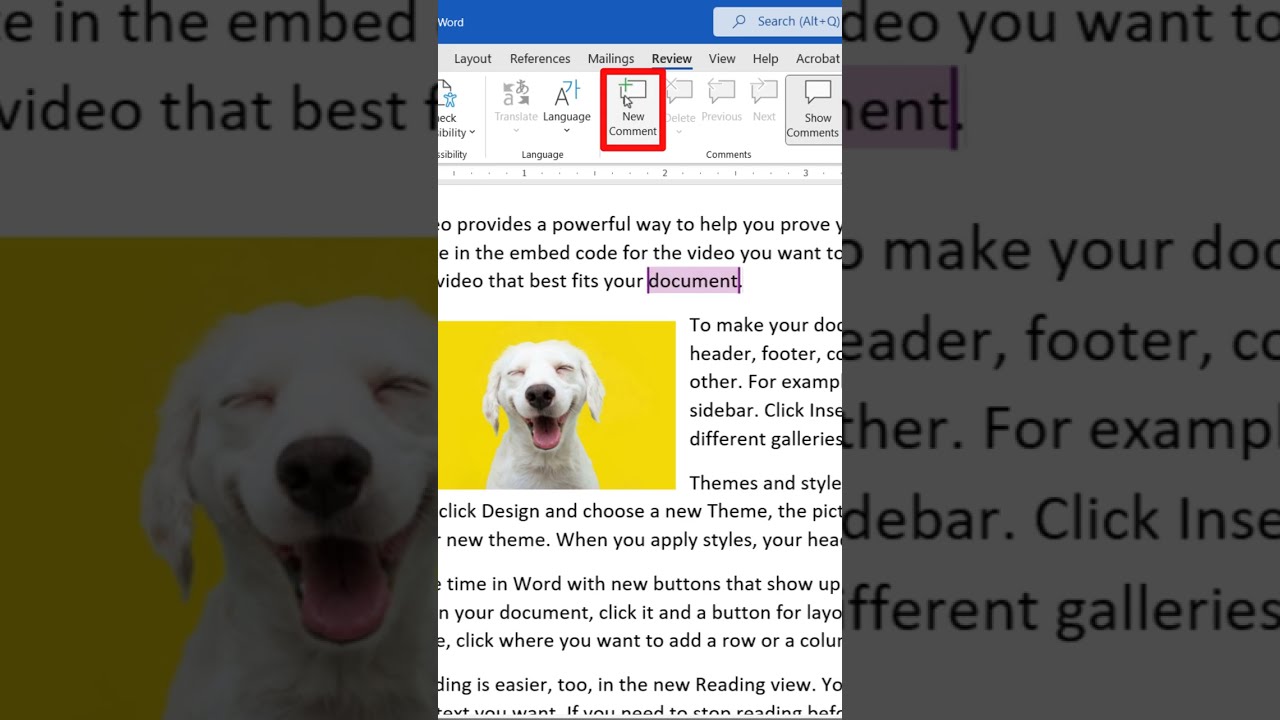1280x720 pixels.
Task: Click the line containing "new Reading view"
Action: (640, 685)
